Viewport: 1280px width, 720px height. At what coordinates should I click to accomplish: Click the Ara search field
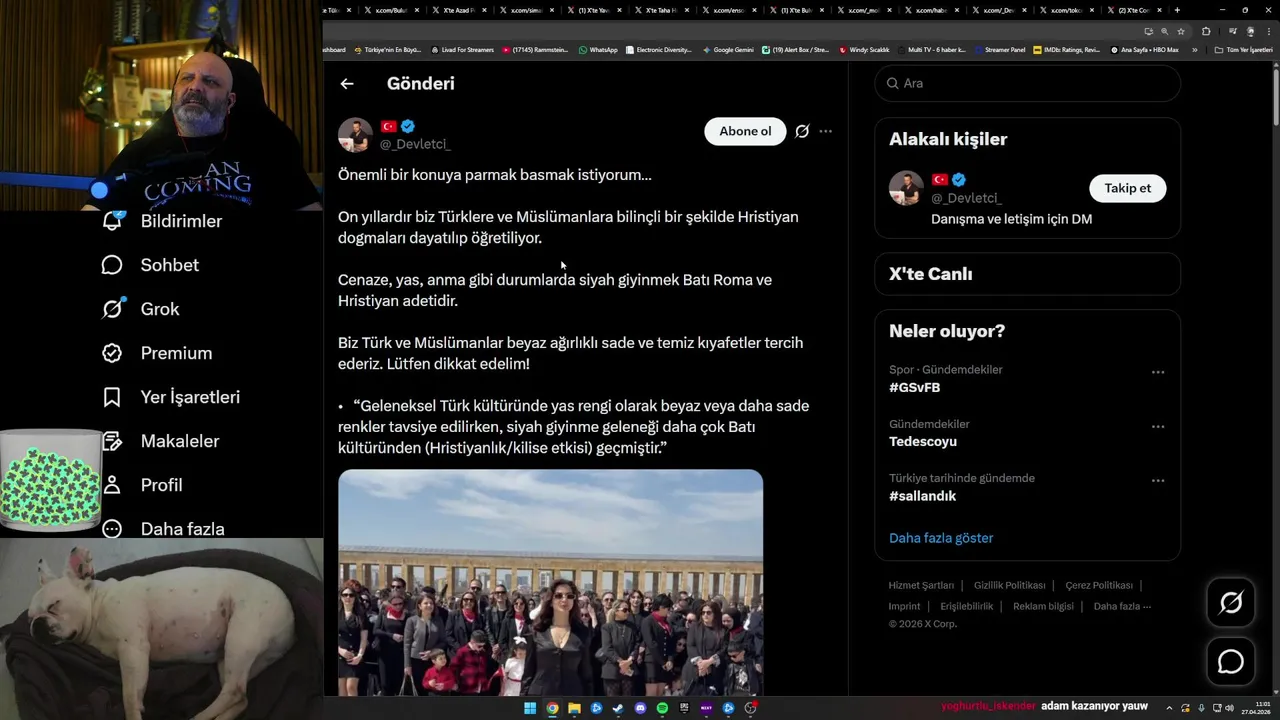1027,83
